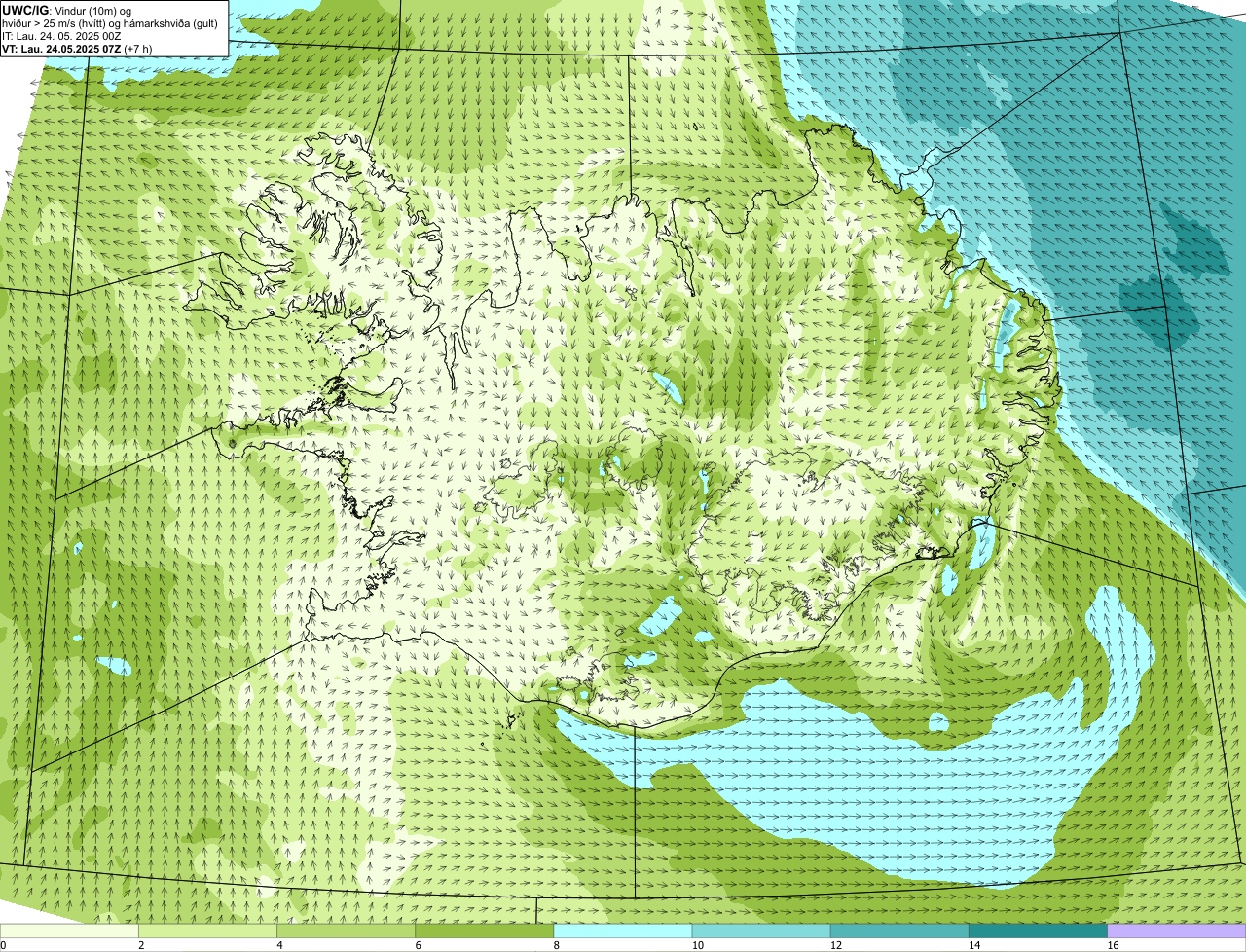Image resolution: width=1246 pixels, height=952 pixels.
Task: Click the 10–12 turquoise legend swatch
Action: pos(761,932)
